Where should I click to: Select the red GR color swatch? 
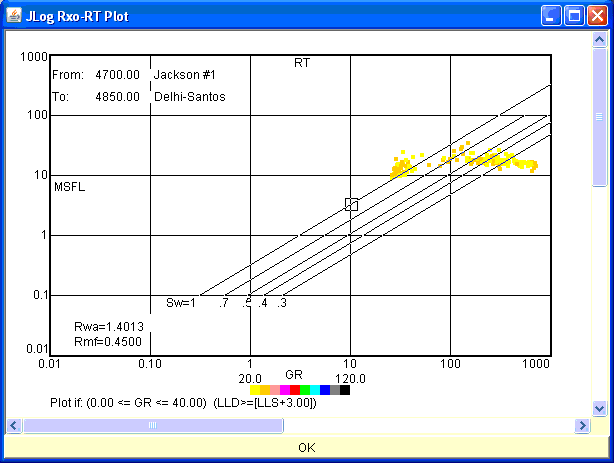coord(295,390)
